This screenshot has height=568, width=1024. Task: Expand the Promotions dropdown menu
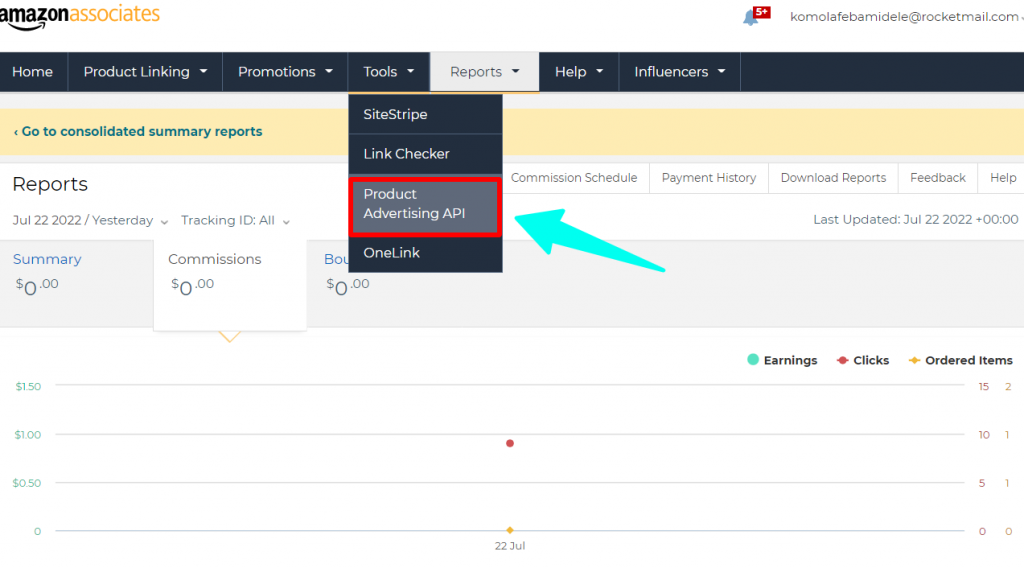[x=285, y=72]
